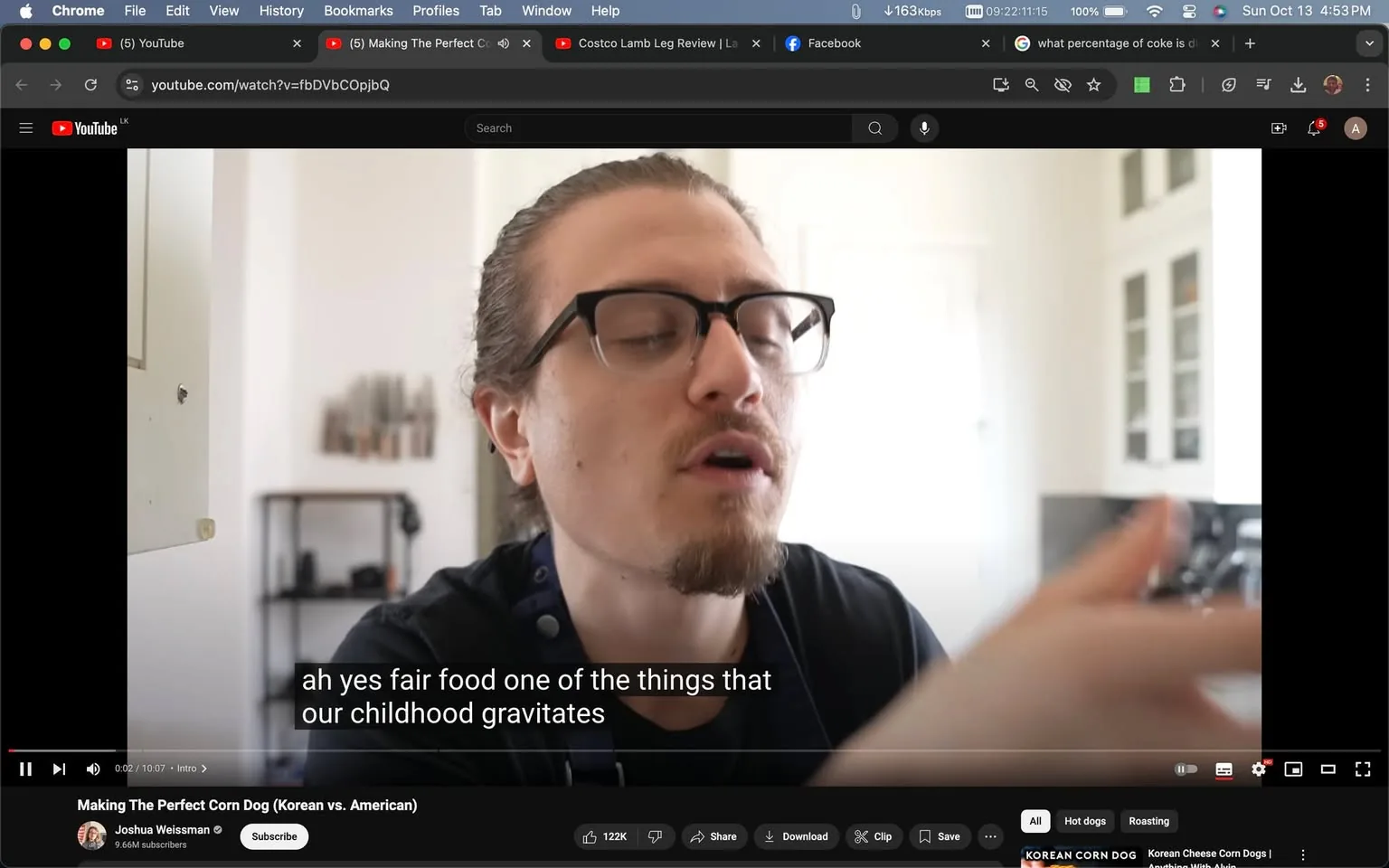Image resolution: width=1389 pixels, height=868 pixels.
Task: Open the YouTube home page logo
Action: (86, 127)
